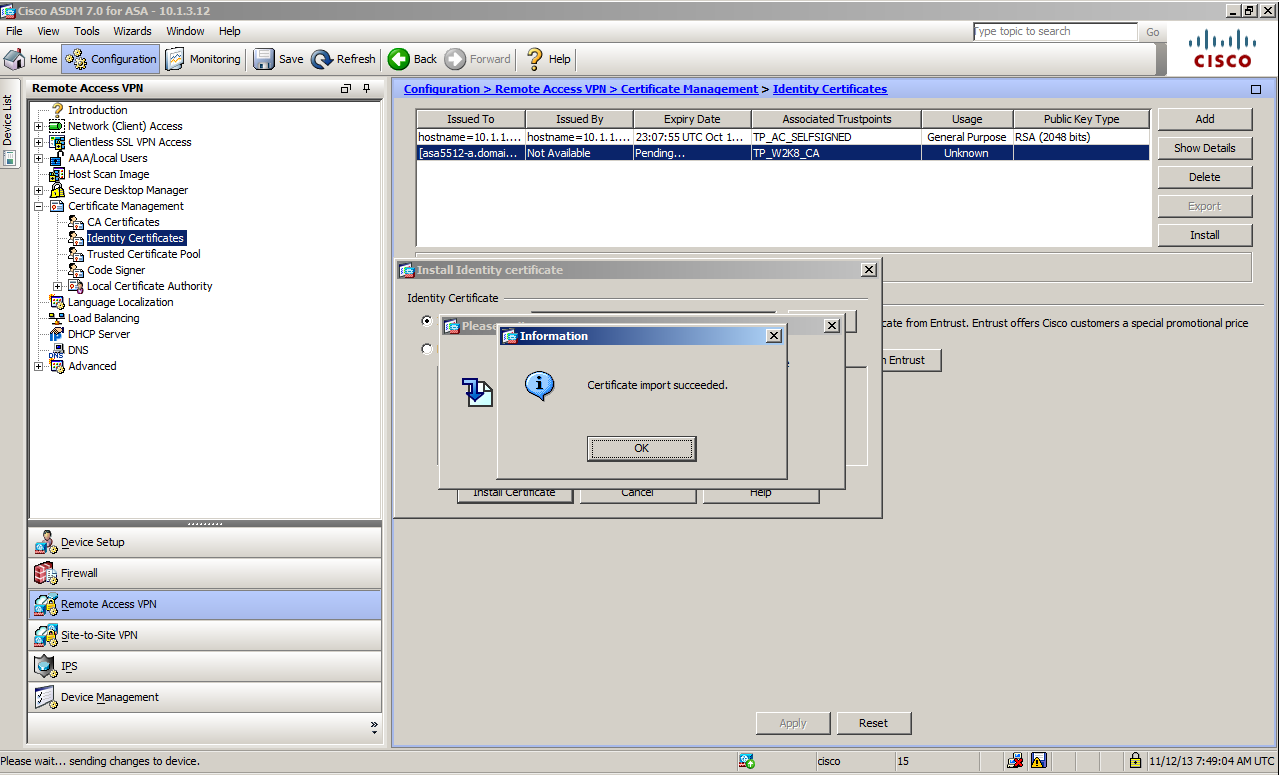Open the Window menu
Viewport: 1279px width, 775px height.
[185, 31]
